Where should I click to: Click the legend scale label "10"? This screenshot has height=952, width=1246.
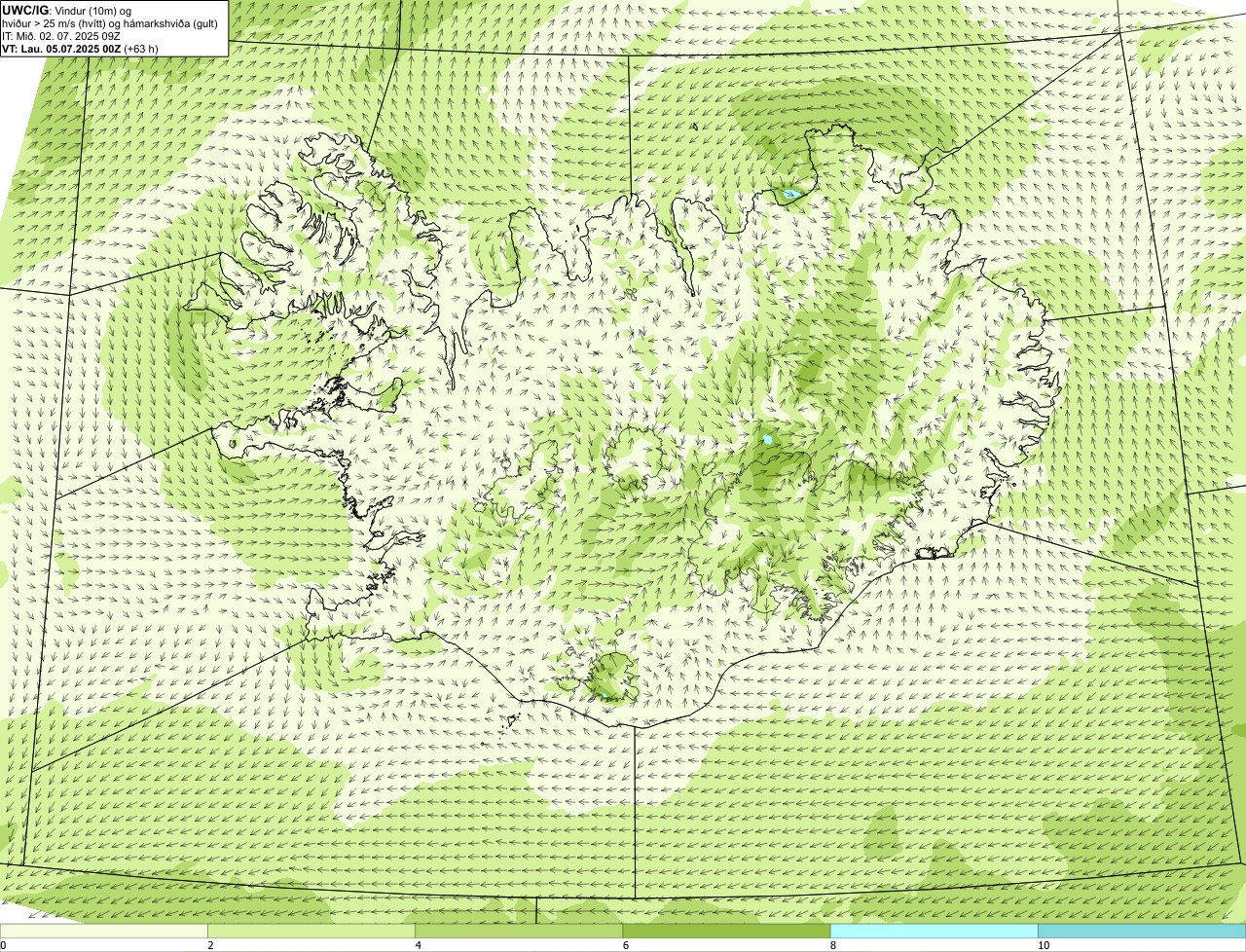point(1044,945)
